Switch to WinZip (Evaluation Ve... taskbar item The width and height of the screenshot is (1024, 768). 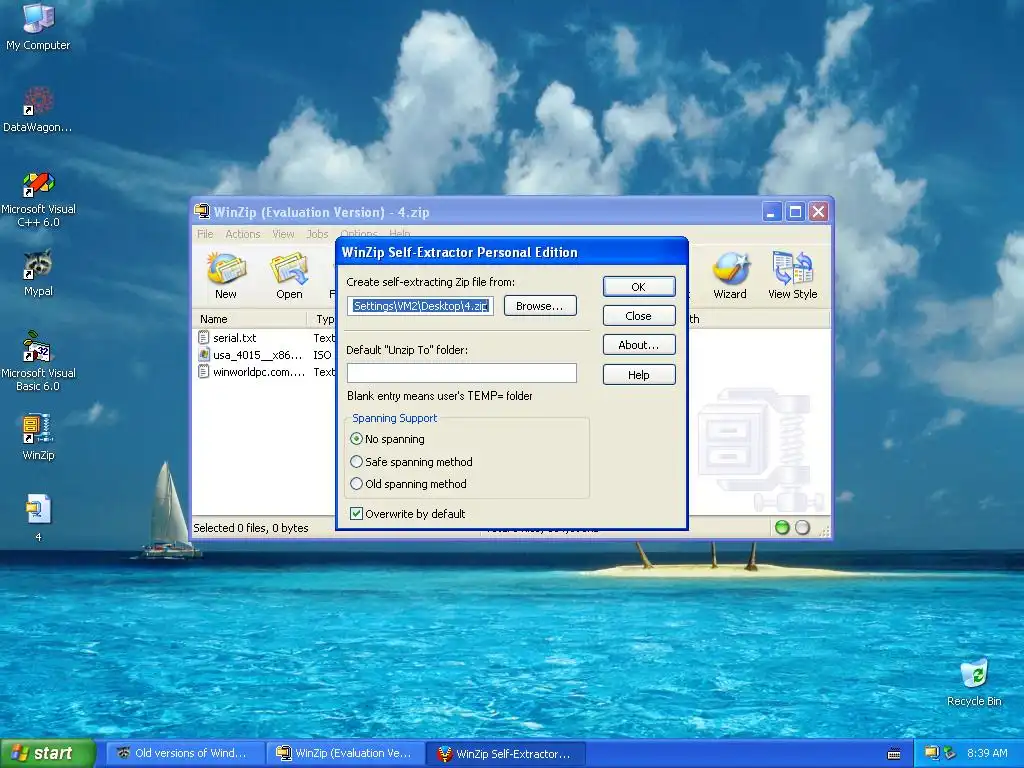pyautogui.click(x=345, y=754)
